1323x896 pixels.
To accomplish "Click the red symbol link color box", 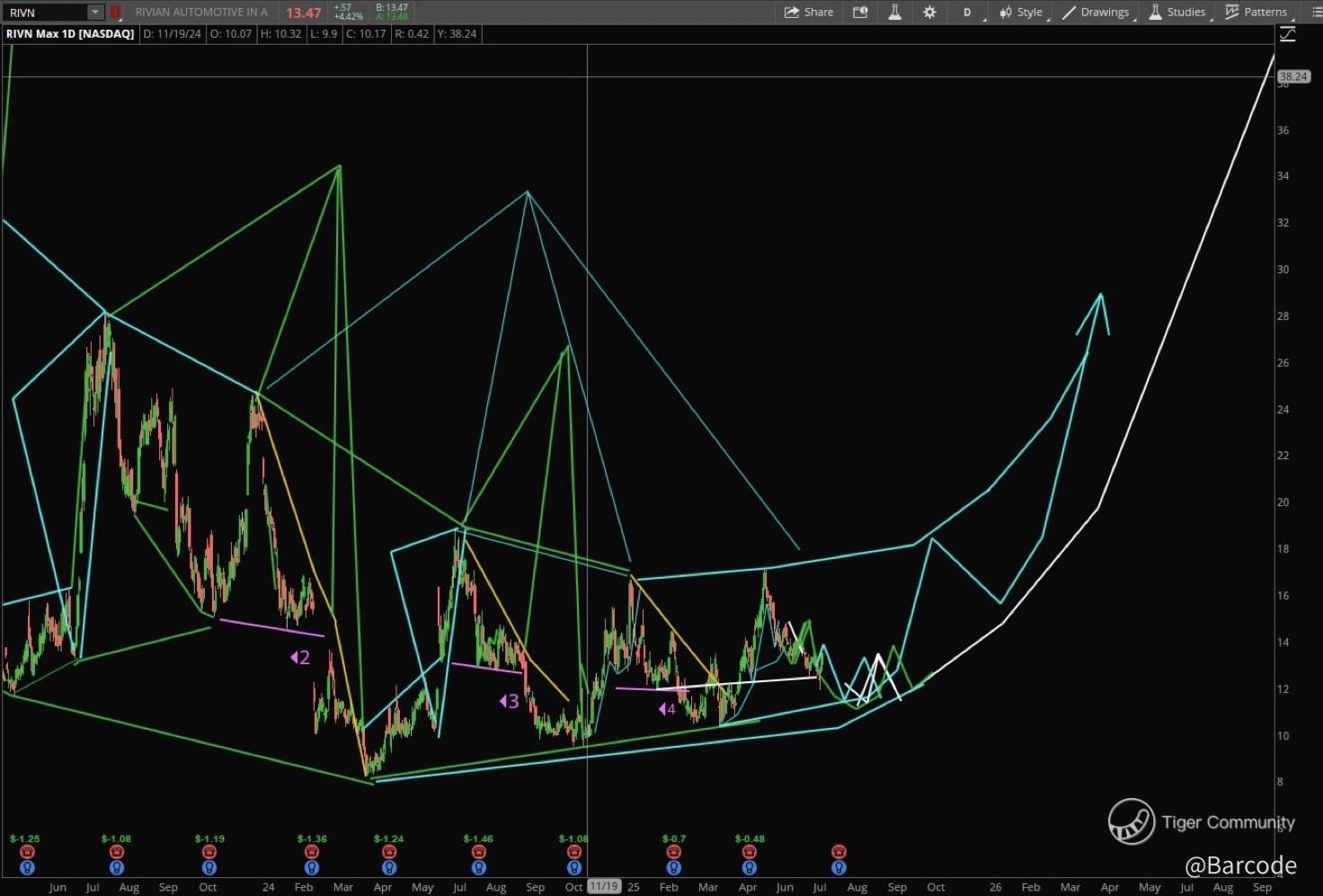I will coord(115,12).
